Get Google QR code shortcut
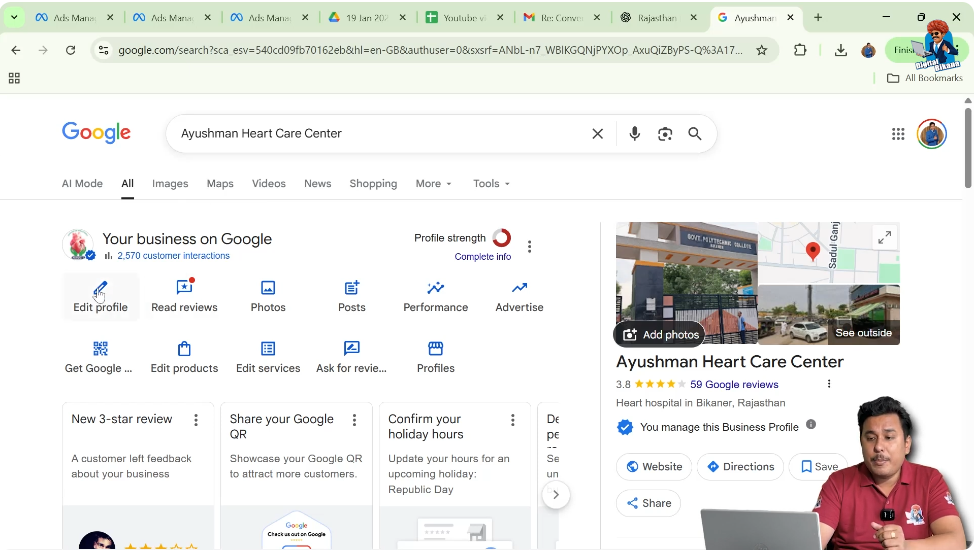974x551 pixels. pos(99,357)
